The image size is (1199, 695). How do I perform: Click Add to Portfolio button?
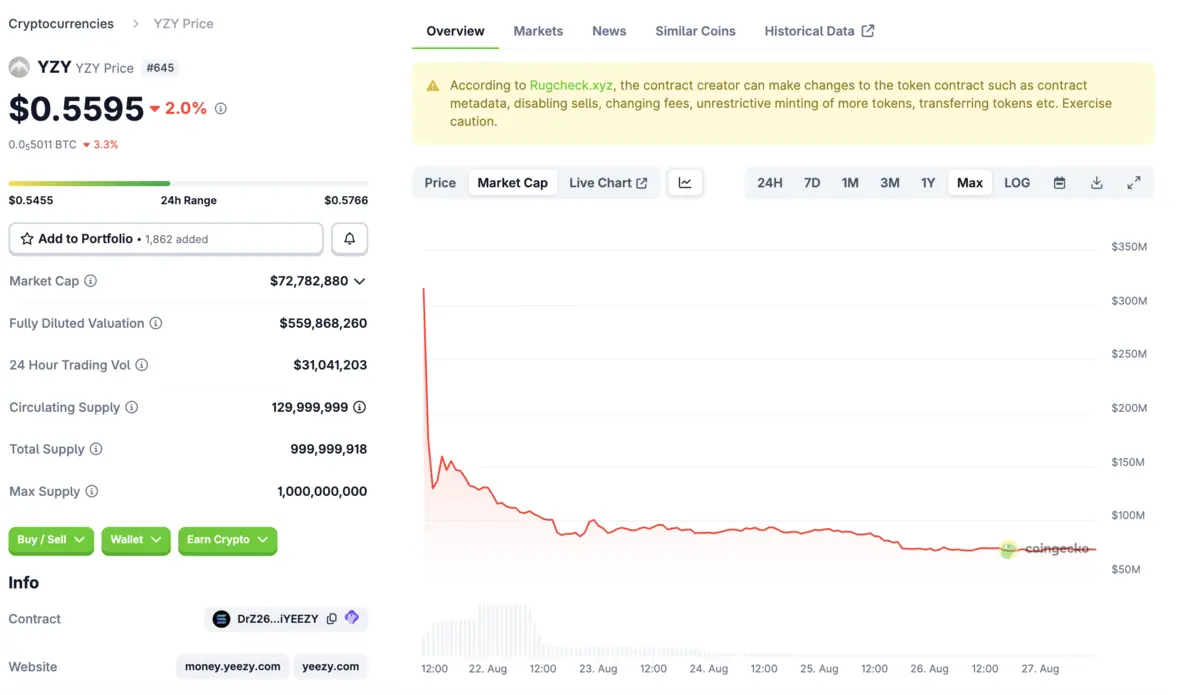point(166,239)
